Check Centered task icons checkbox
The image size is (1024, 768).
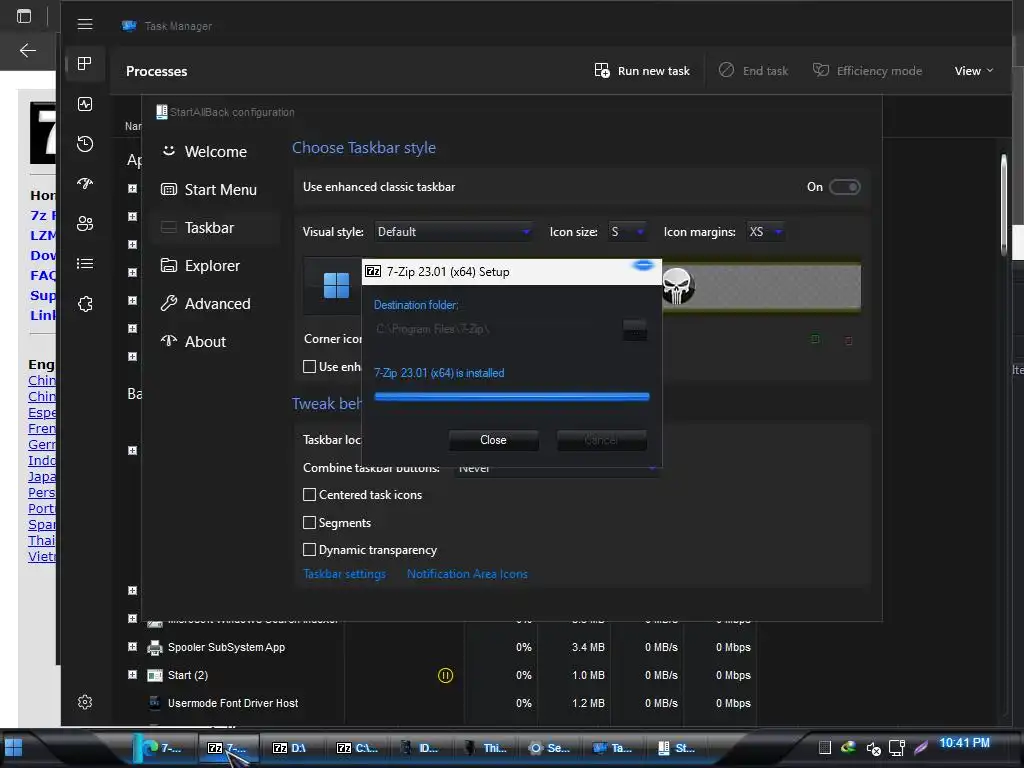(x=310, y=495)
